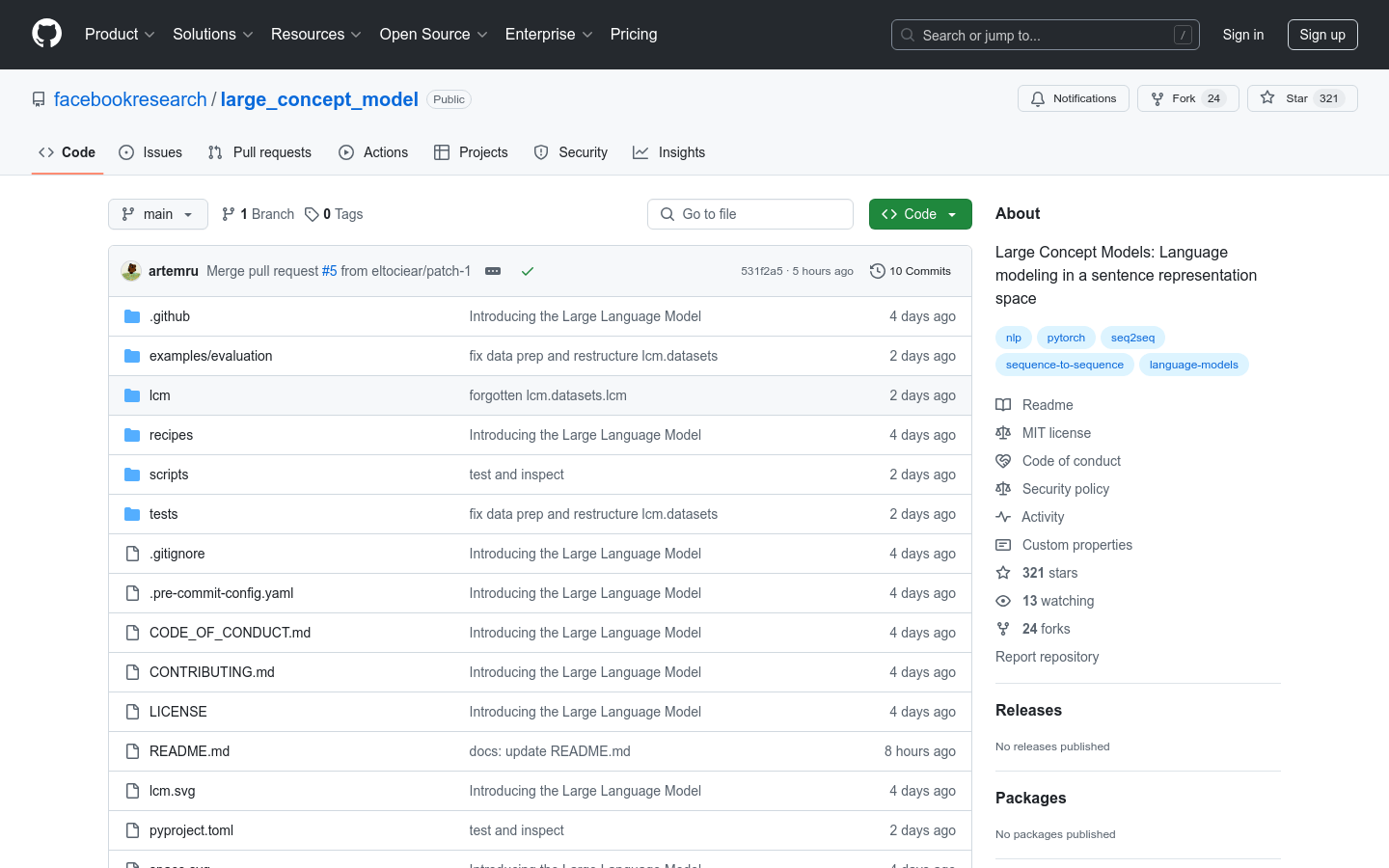The height and width of the screenshot is (868, 1389).
Task: Open CODE_OF_CONDUCT.md file
Action: pos(230,633)
